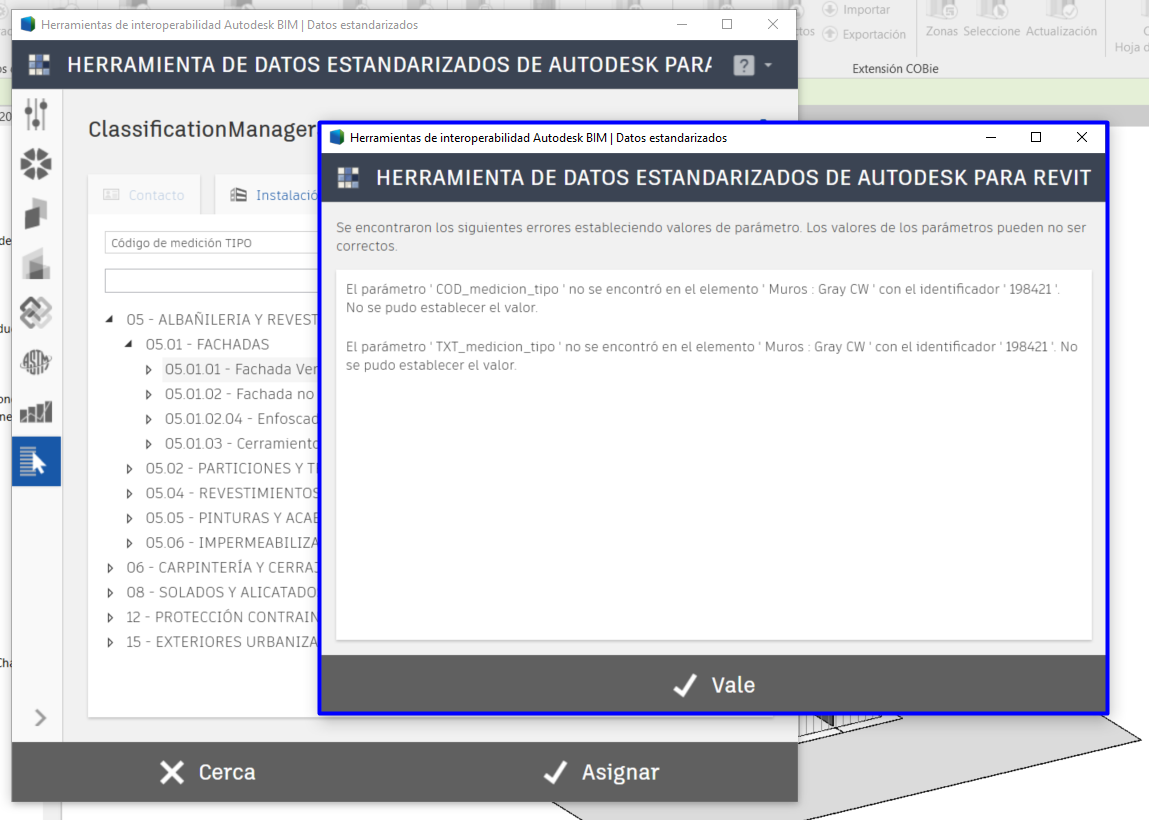
Task: Open the settings sliders icon in sidebar
Action: (36, 114)
